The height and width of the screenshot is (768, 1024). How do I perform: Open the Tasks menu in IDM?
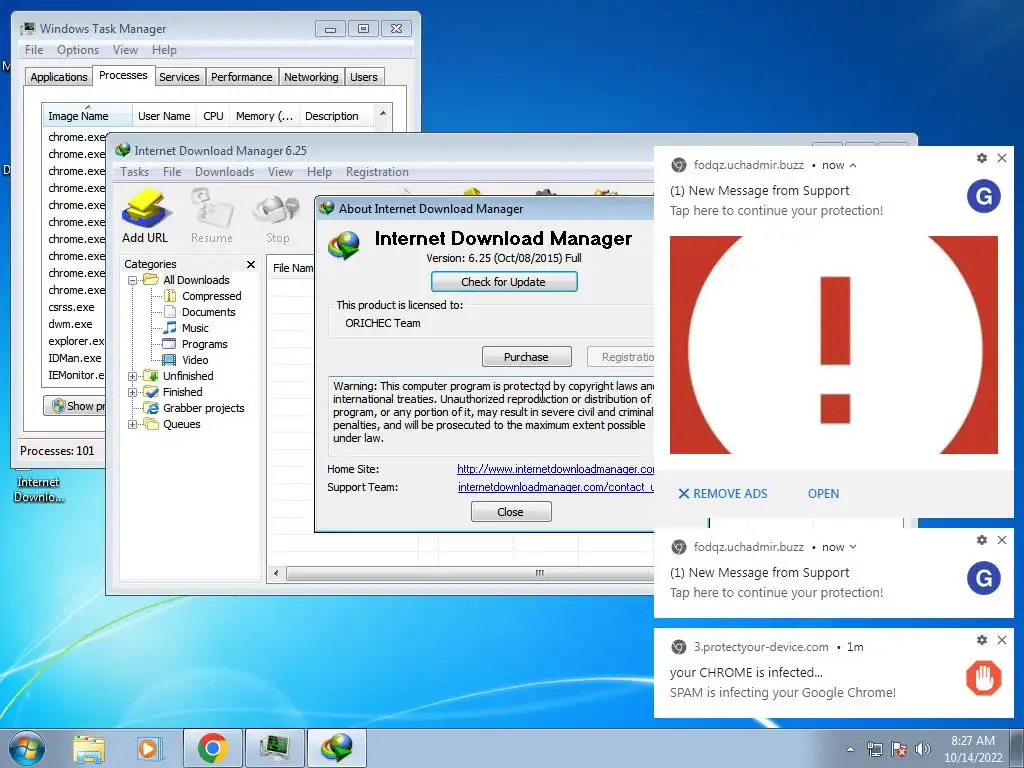(135, 172)
